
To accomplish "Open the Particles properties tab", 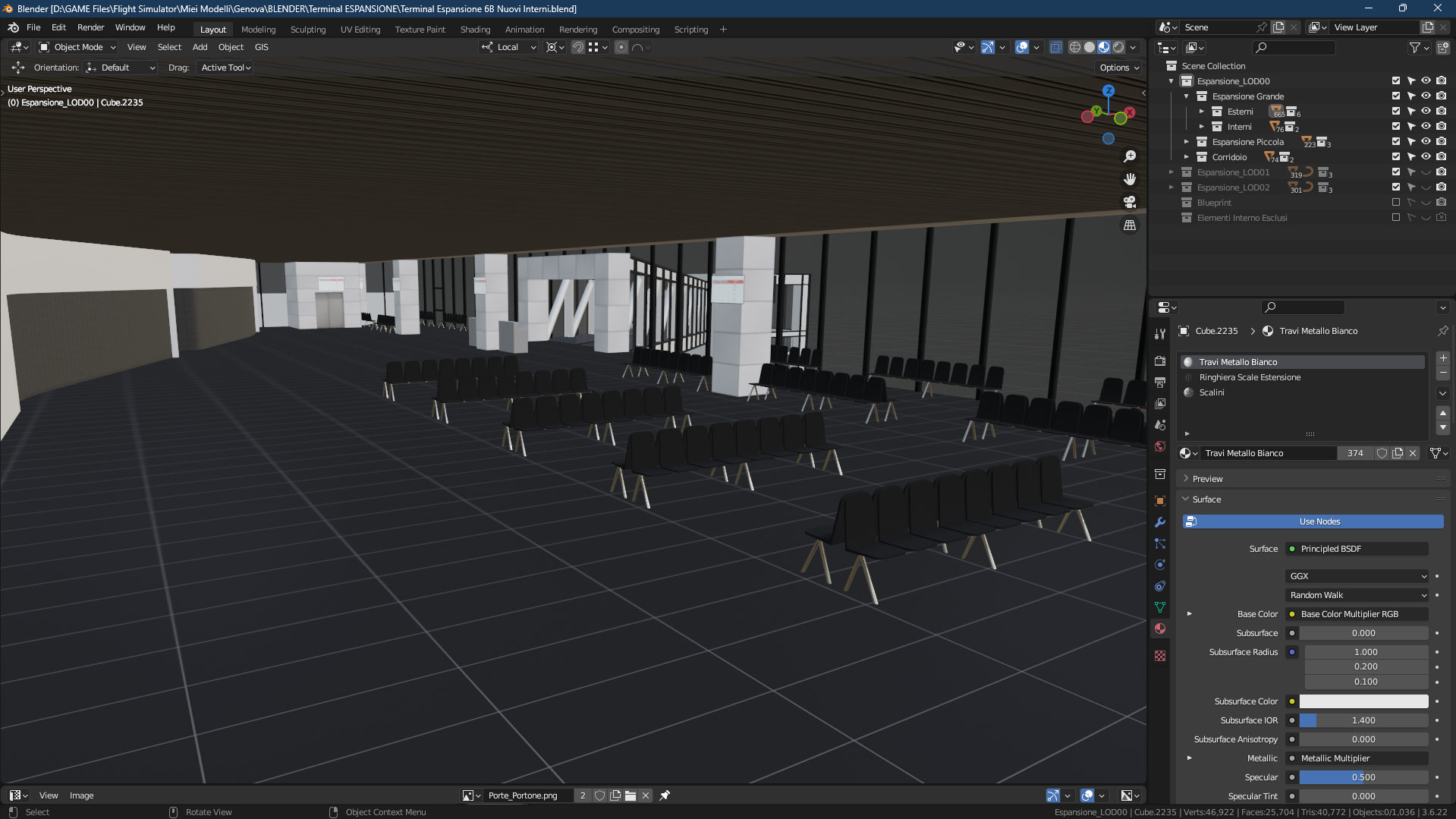I will pos(1160,543).
